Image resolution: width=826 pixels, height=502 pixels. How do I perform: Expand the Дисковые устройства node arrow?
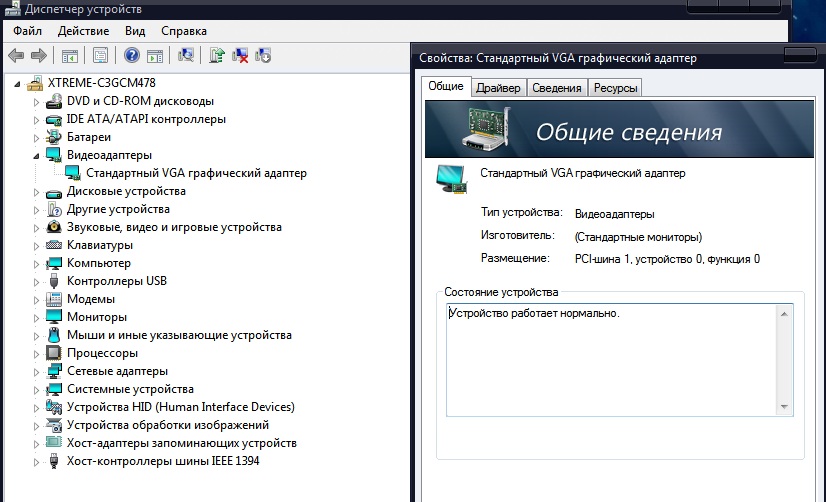point(36,192)
